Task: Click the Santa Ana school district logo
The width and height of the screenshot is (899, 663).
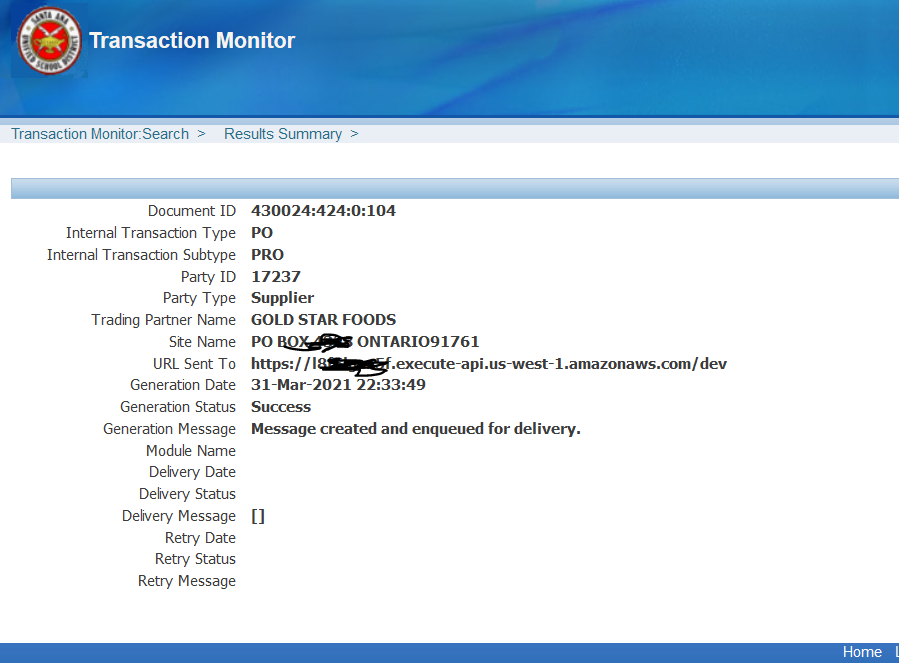Action: tap(50, 41)
